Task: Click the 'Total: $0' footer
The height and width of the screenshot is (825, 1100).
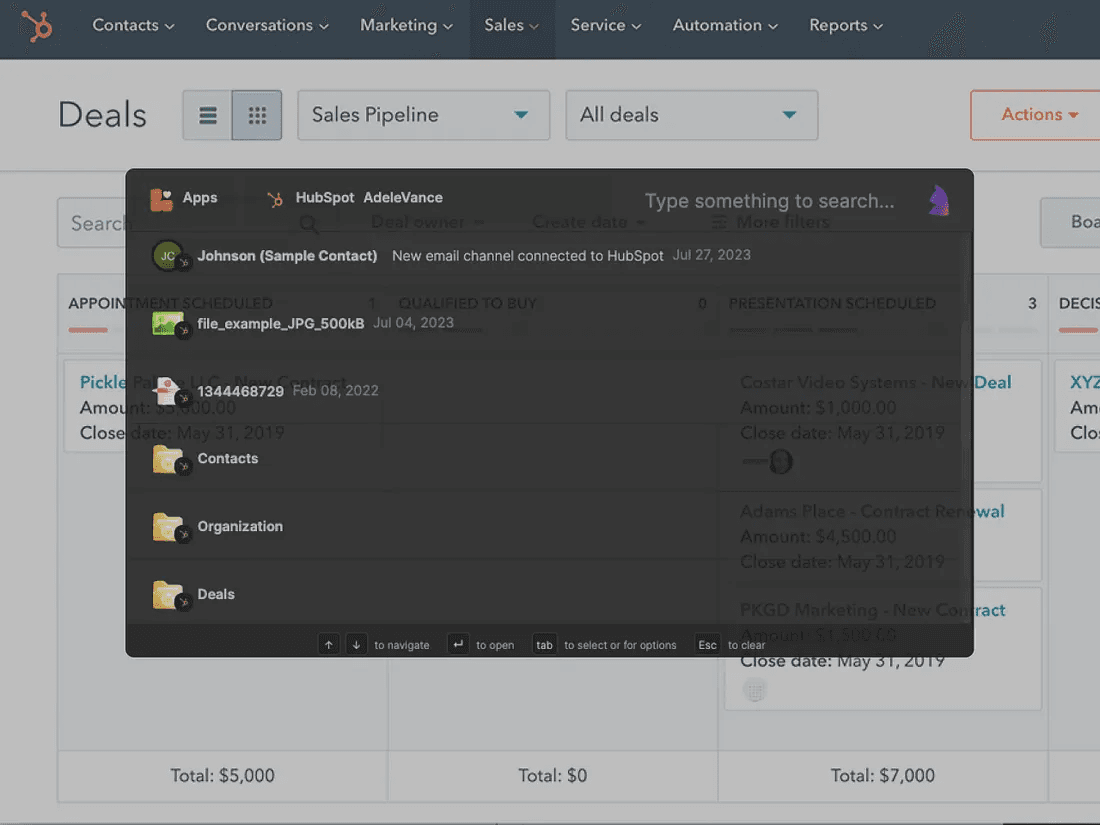Action: [x=552, y=776]
